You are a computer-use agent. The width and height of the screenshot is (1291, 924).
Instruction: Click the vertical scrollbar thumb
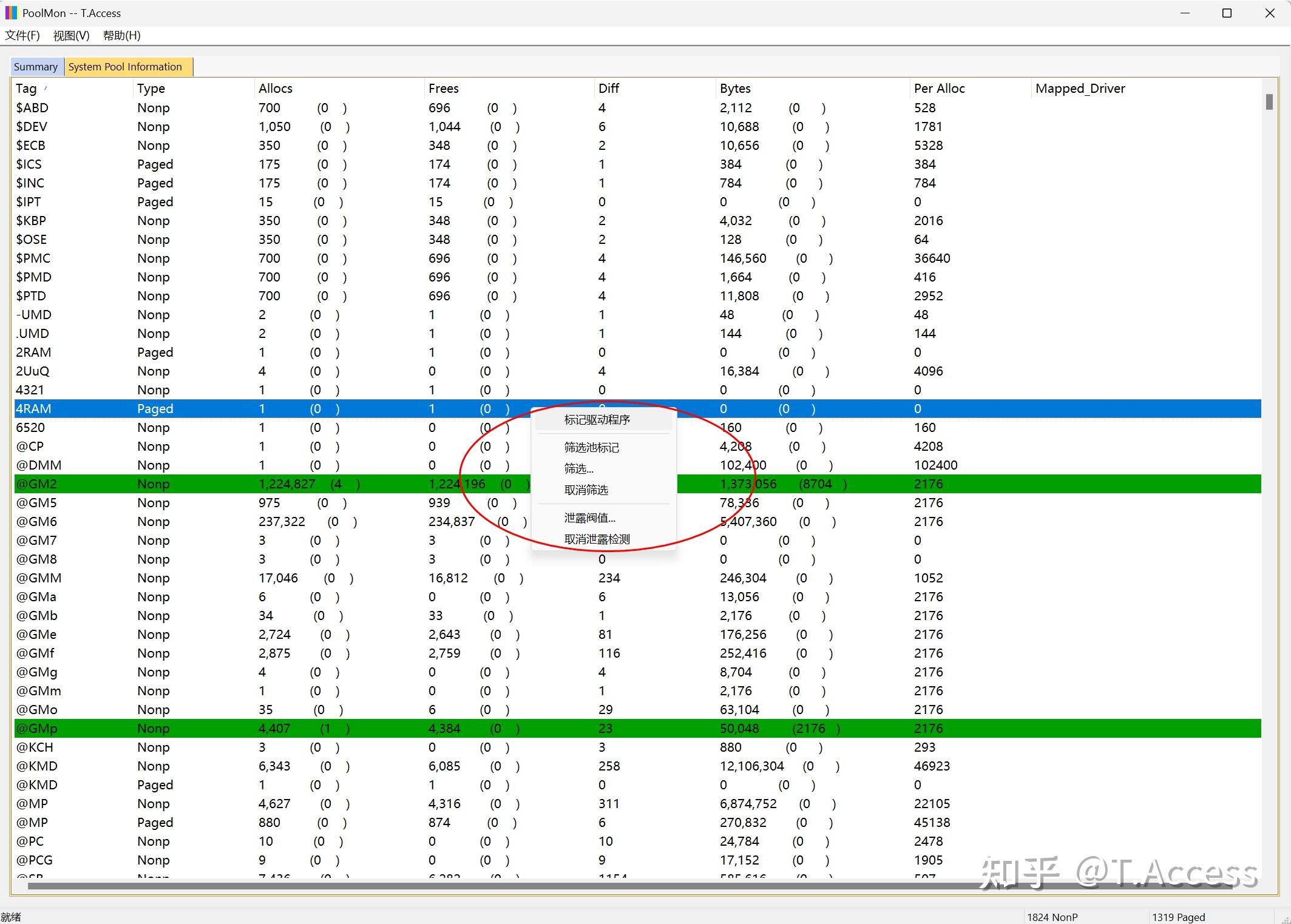[1269, 102]
